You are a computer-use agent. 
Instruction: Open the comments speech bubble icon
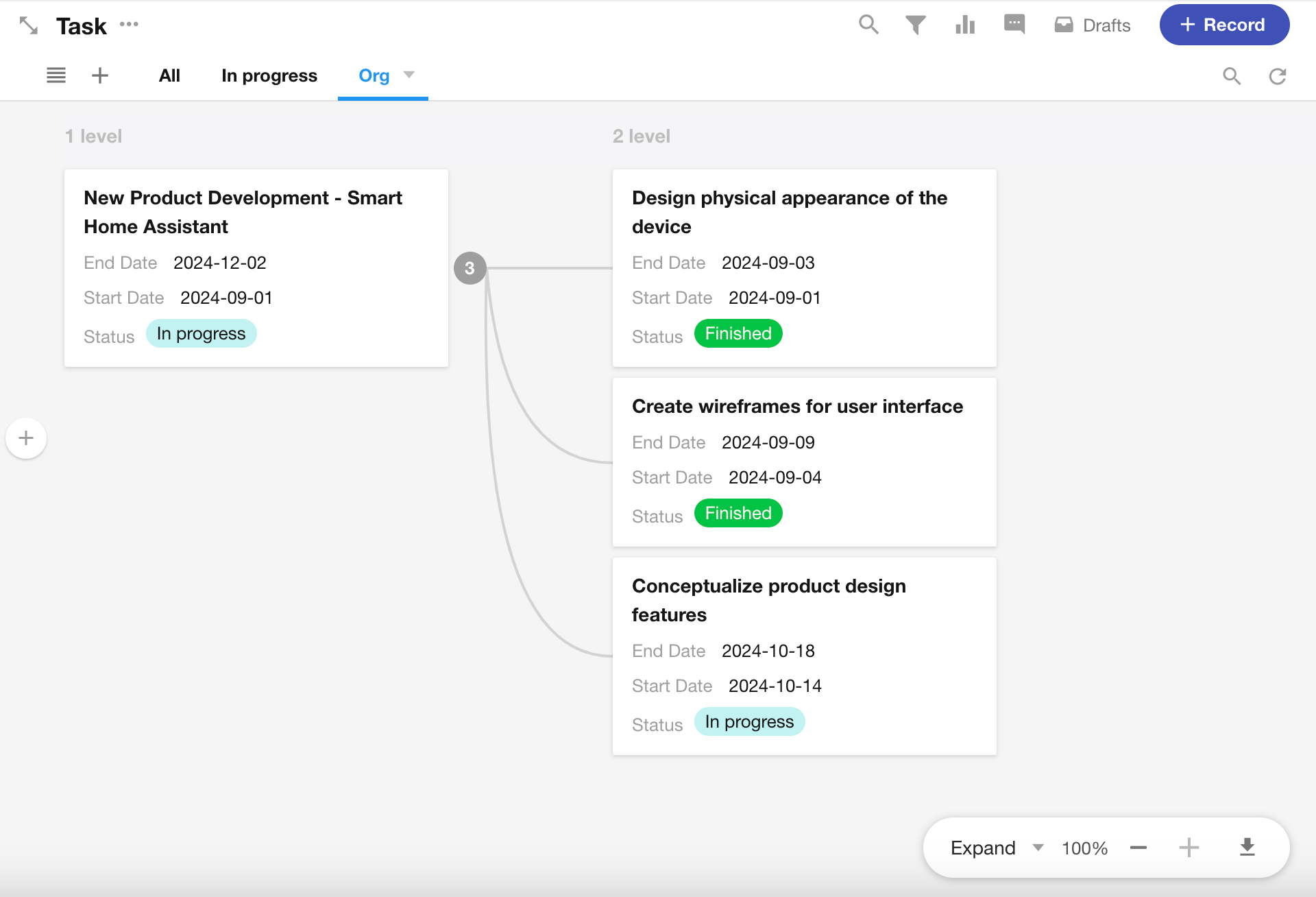1014,24
